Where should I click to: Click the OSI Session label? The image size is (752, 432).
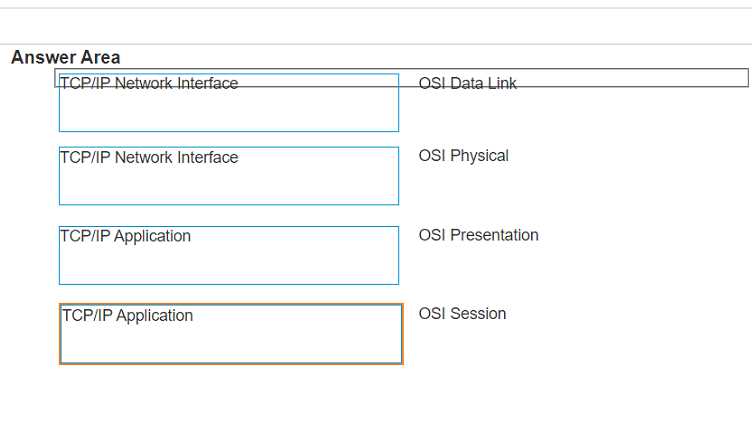pyautogui.click(x=462, y=314)
